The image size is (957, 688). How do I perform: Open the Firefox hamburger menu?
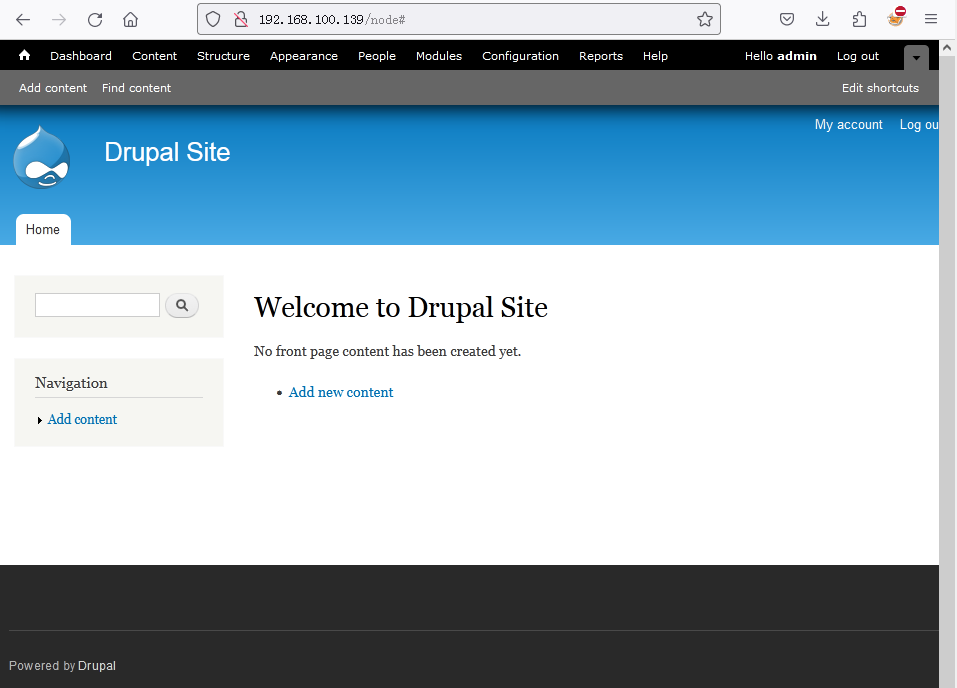pyautogui.click(x=931, y=20)
